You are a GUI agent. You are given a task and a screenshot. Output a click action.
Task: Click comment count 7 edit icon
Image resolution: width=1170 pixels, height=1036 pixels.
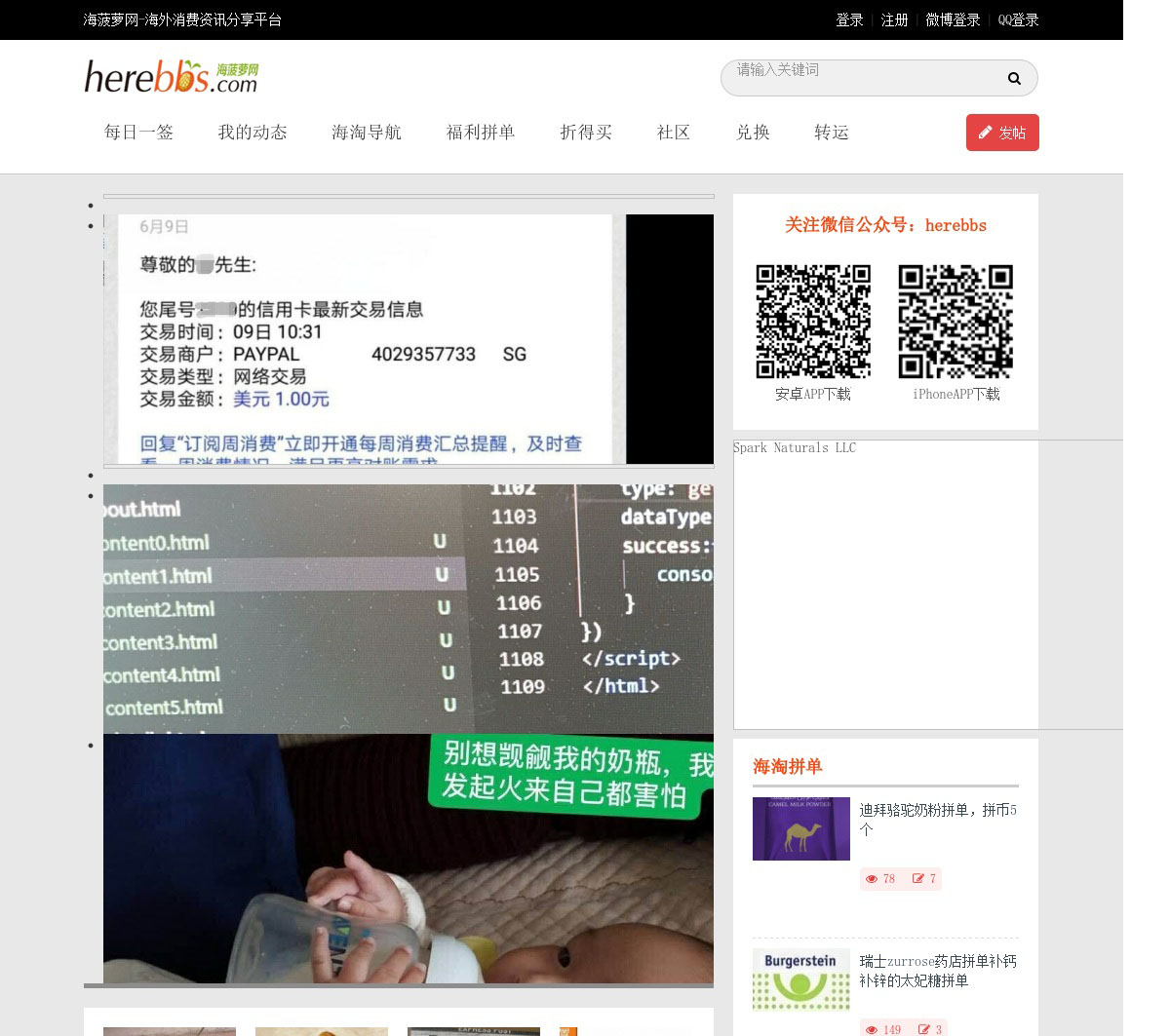point(918,879)
